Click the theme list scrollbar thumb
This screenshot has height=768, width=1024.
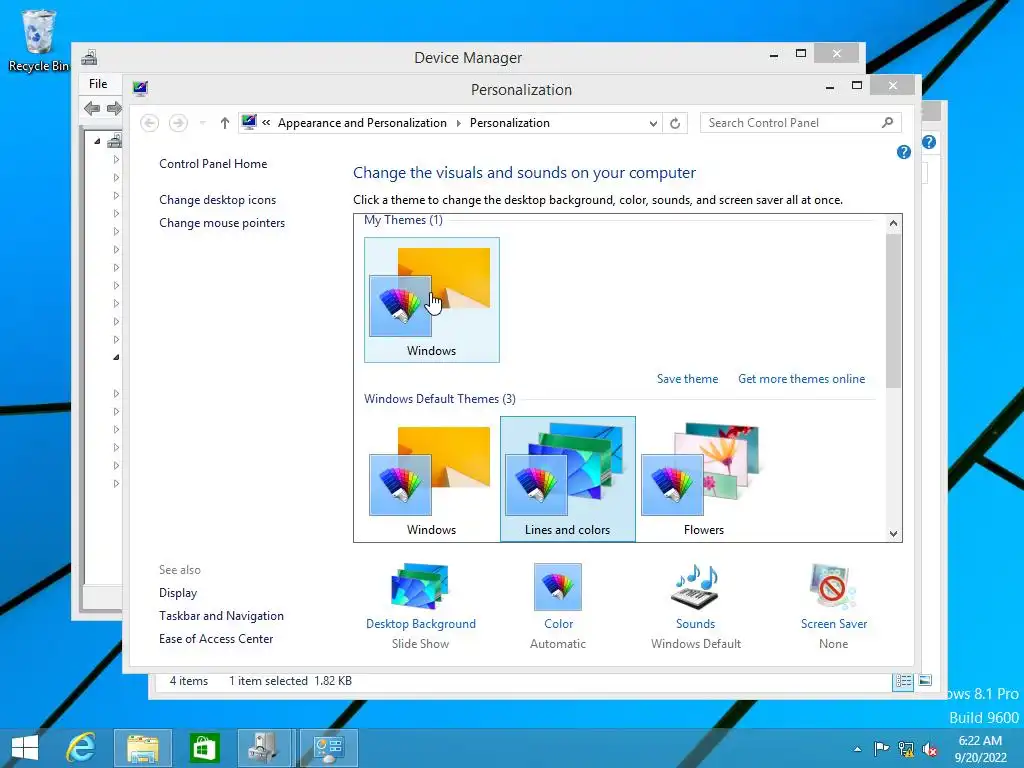click(x=893, y=310)
